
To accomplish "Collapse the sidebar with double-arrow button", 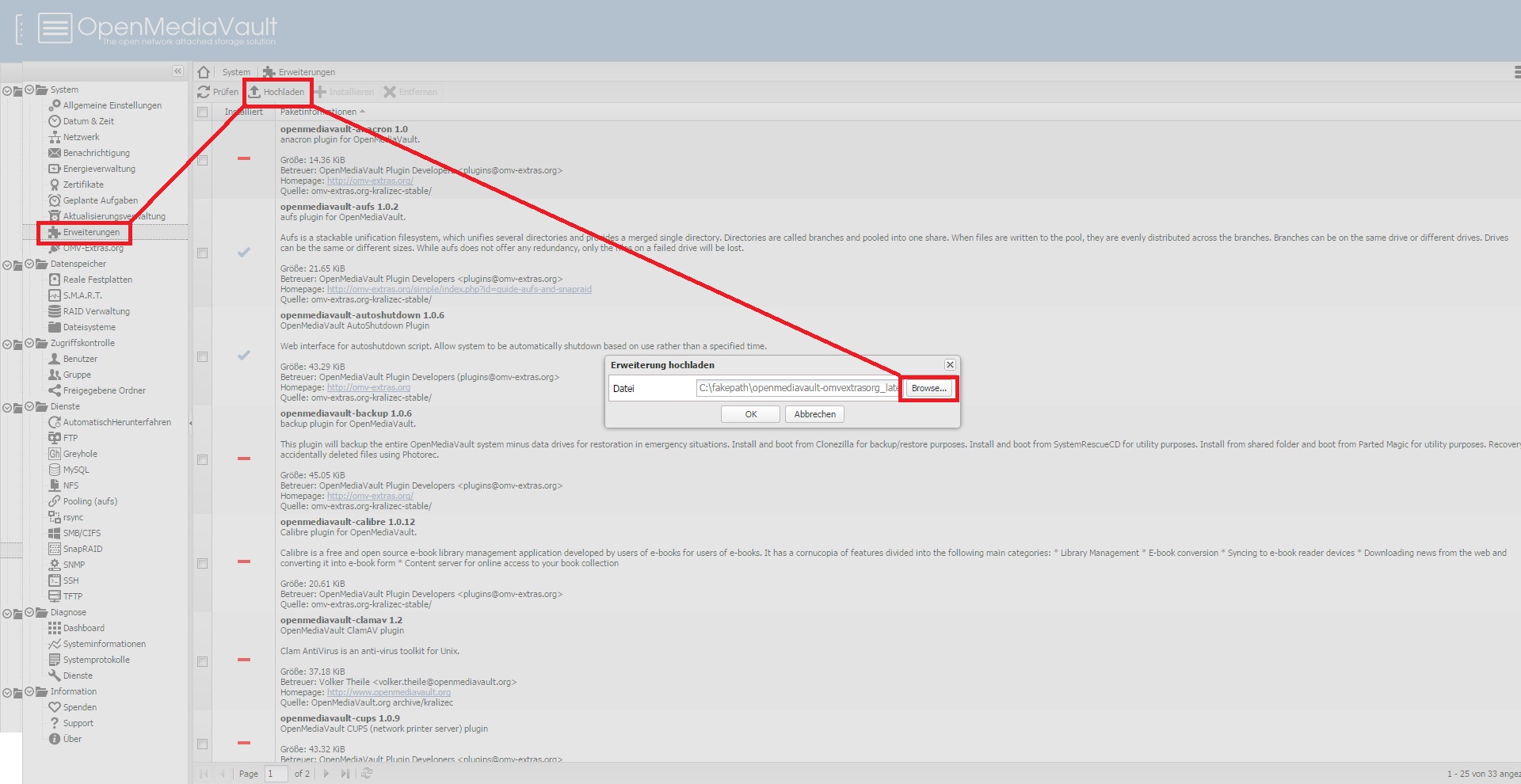I will click(177, 71).
